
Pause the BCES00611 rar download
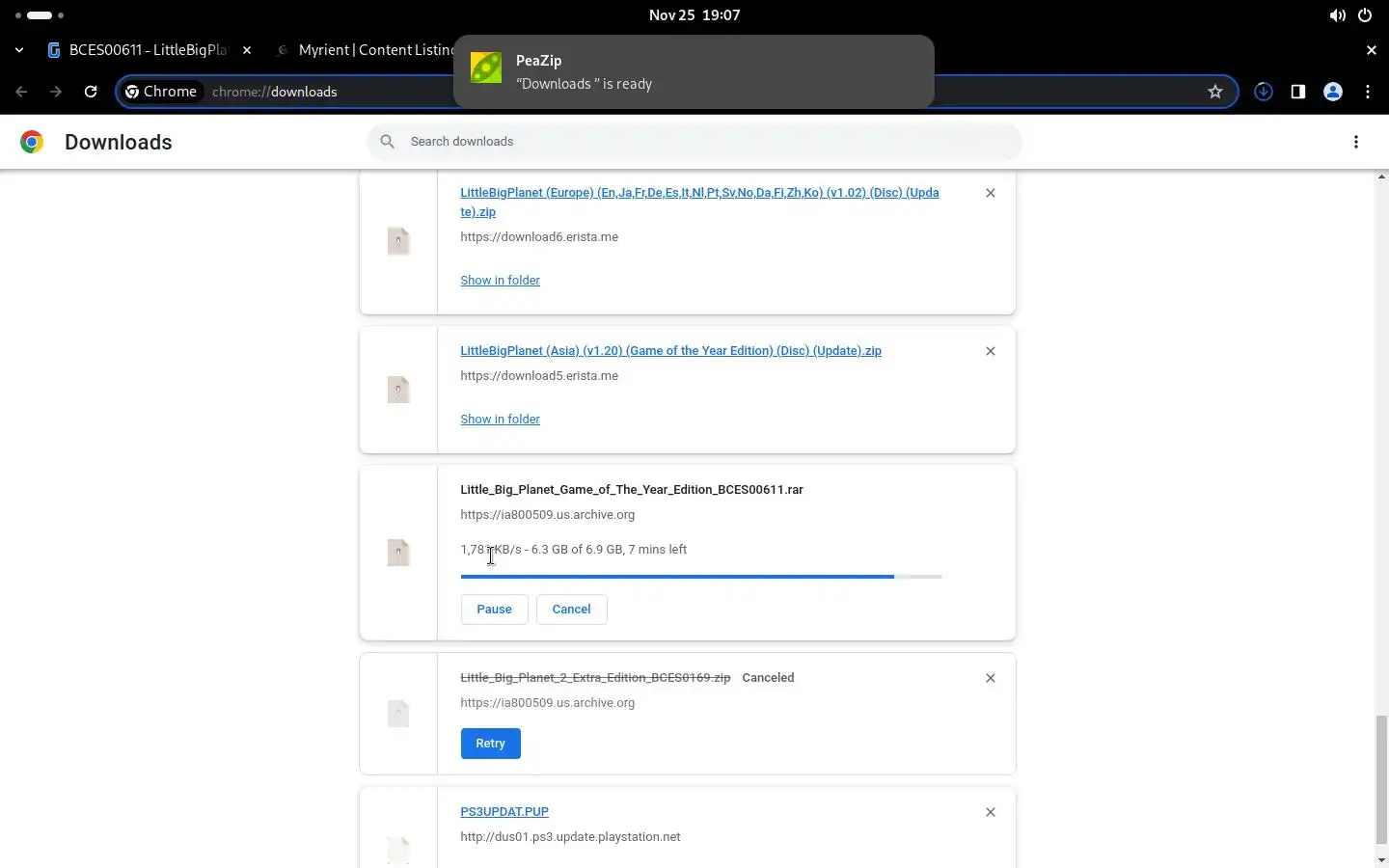coord(494,610)
